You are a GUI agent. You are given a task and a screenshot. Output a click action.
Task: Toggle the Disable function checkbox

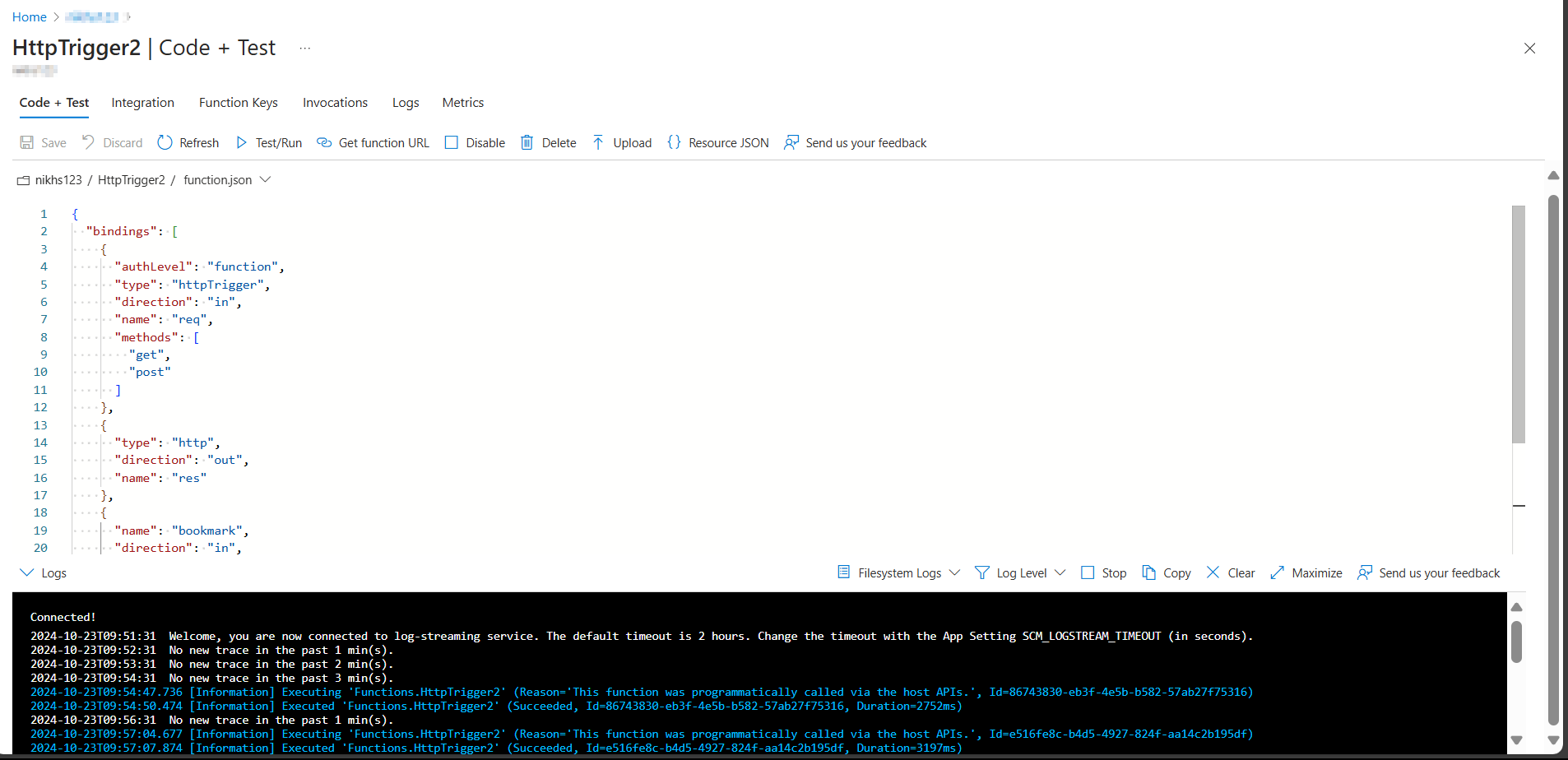click(451, 142)
